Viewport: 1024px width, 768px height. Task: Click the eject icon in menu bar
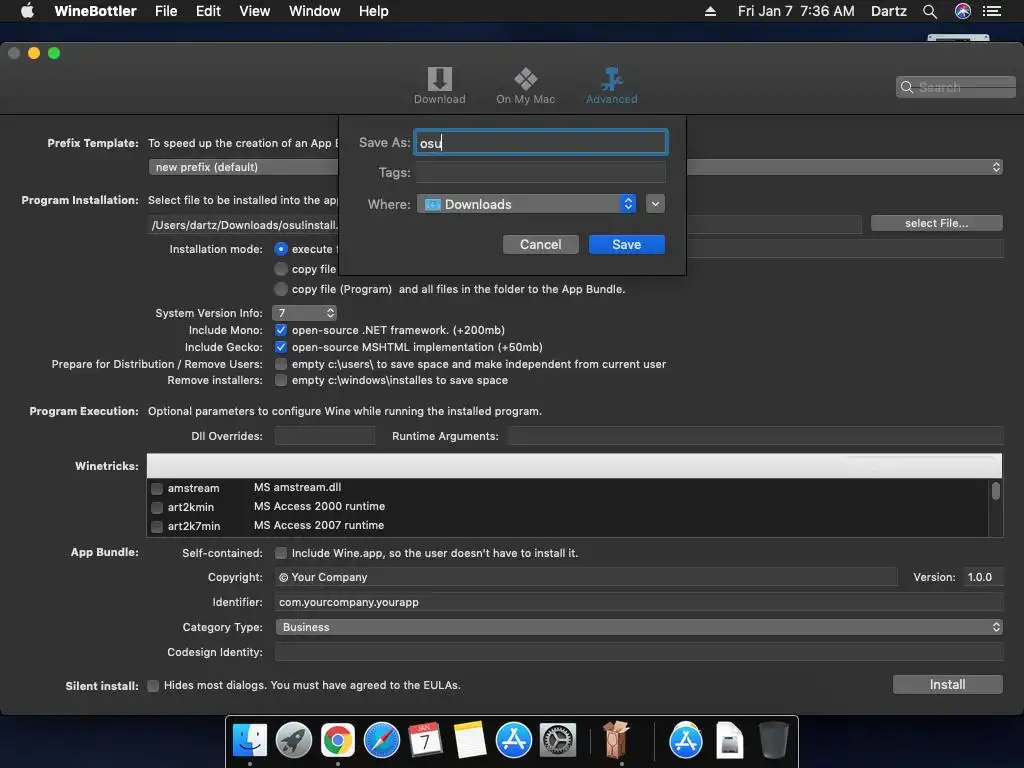coord(711,11)
